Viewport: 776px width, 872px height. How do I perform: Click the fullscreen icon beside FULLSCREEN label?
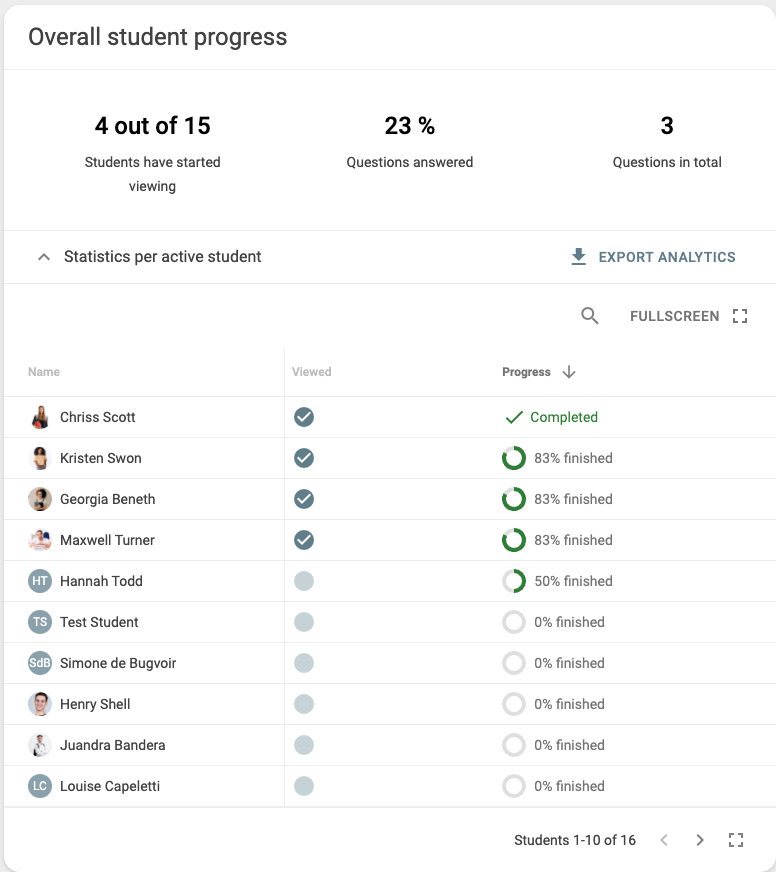click(740, 316)
